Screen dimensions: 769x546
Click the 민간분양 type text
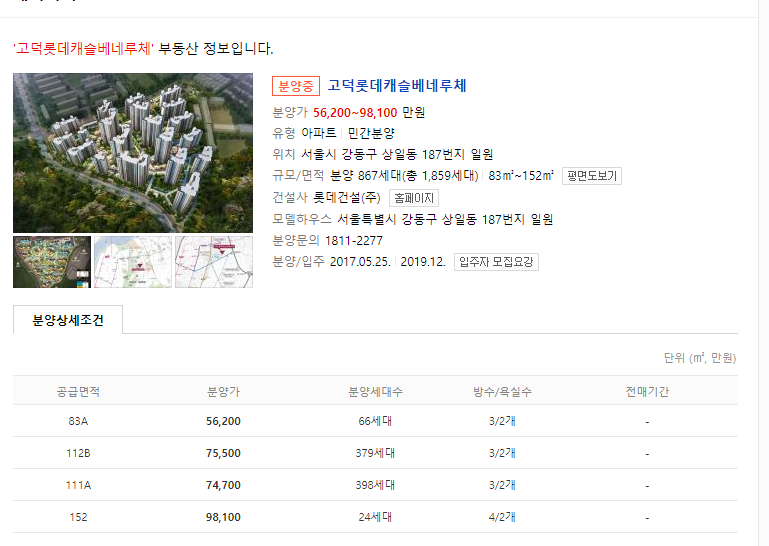371,133
